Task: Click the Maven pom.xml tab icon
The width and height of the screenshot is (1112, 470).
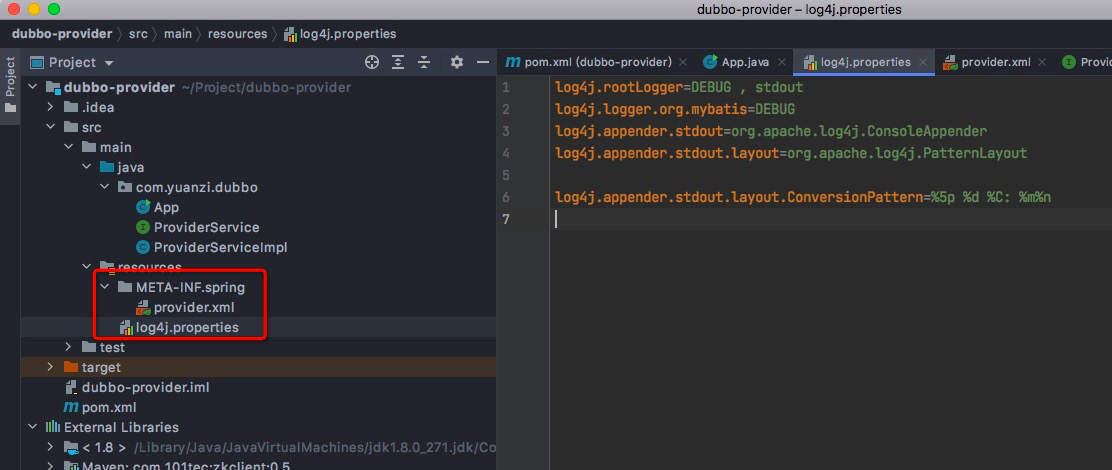Action: point(513,62)
